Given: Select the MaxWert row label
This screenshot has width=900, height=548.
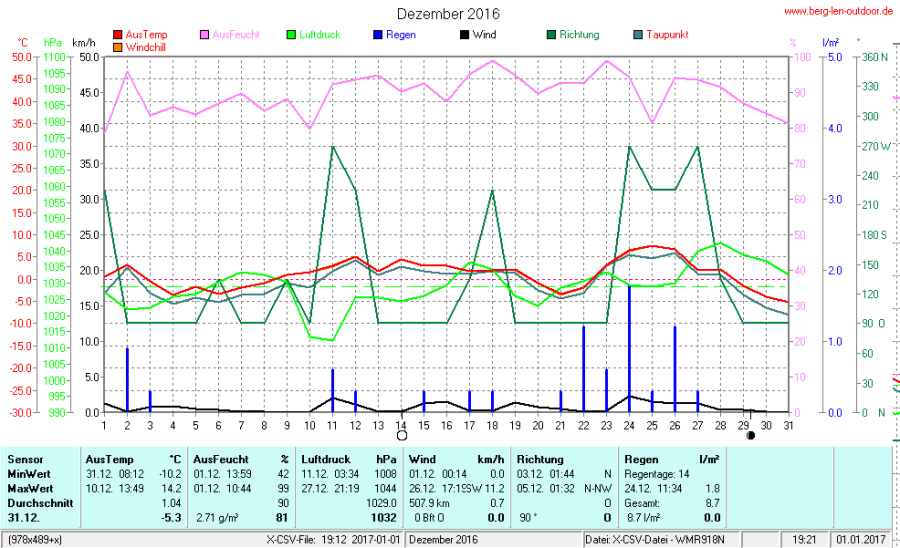Looking at the screenshot, I should [x=29, y=487].
